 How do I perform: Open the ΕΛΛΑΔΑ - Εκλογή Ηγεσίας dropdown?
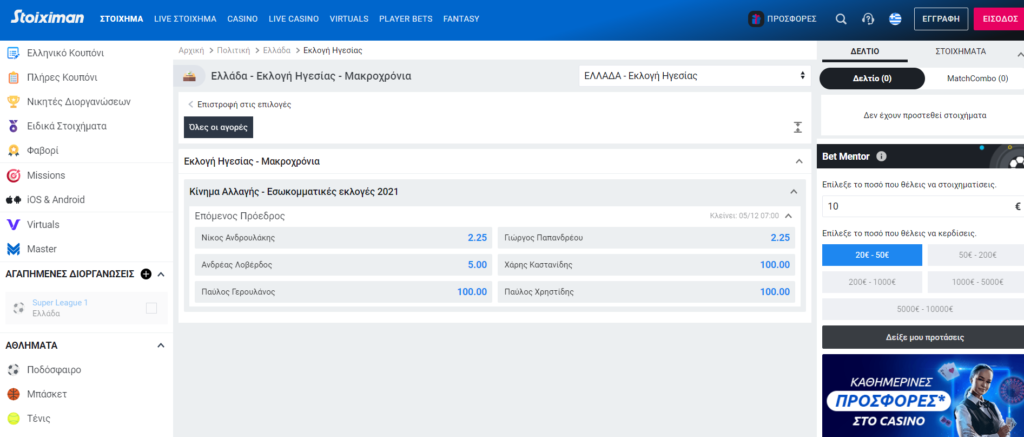point(694,76)
